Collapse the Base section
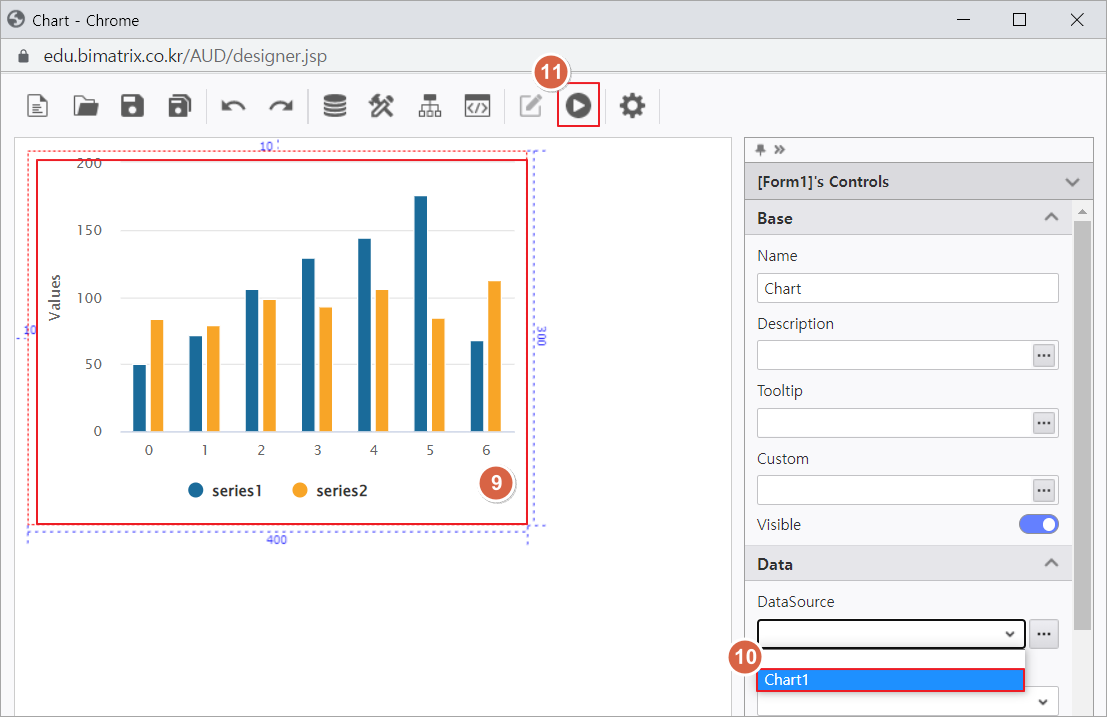This screenshot has height=717, width=1107. coord(1051,218)
